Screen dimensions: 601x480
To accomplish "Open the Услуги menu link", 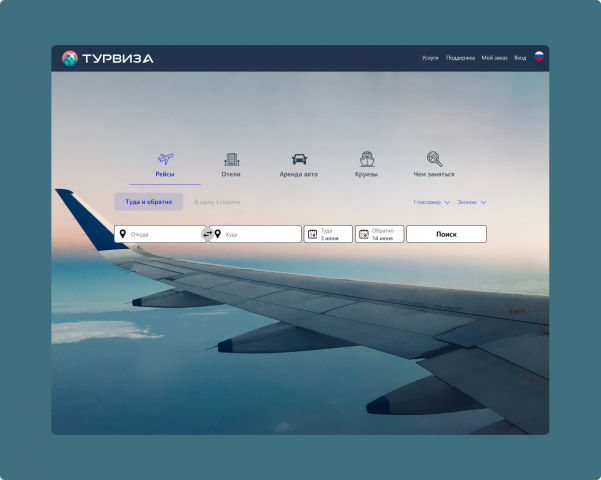I will coord(430,58).
